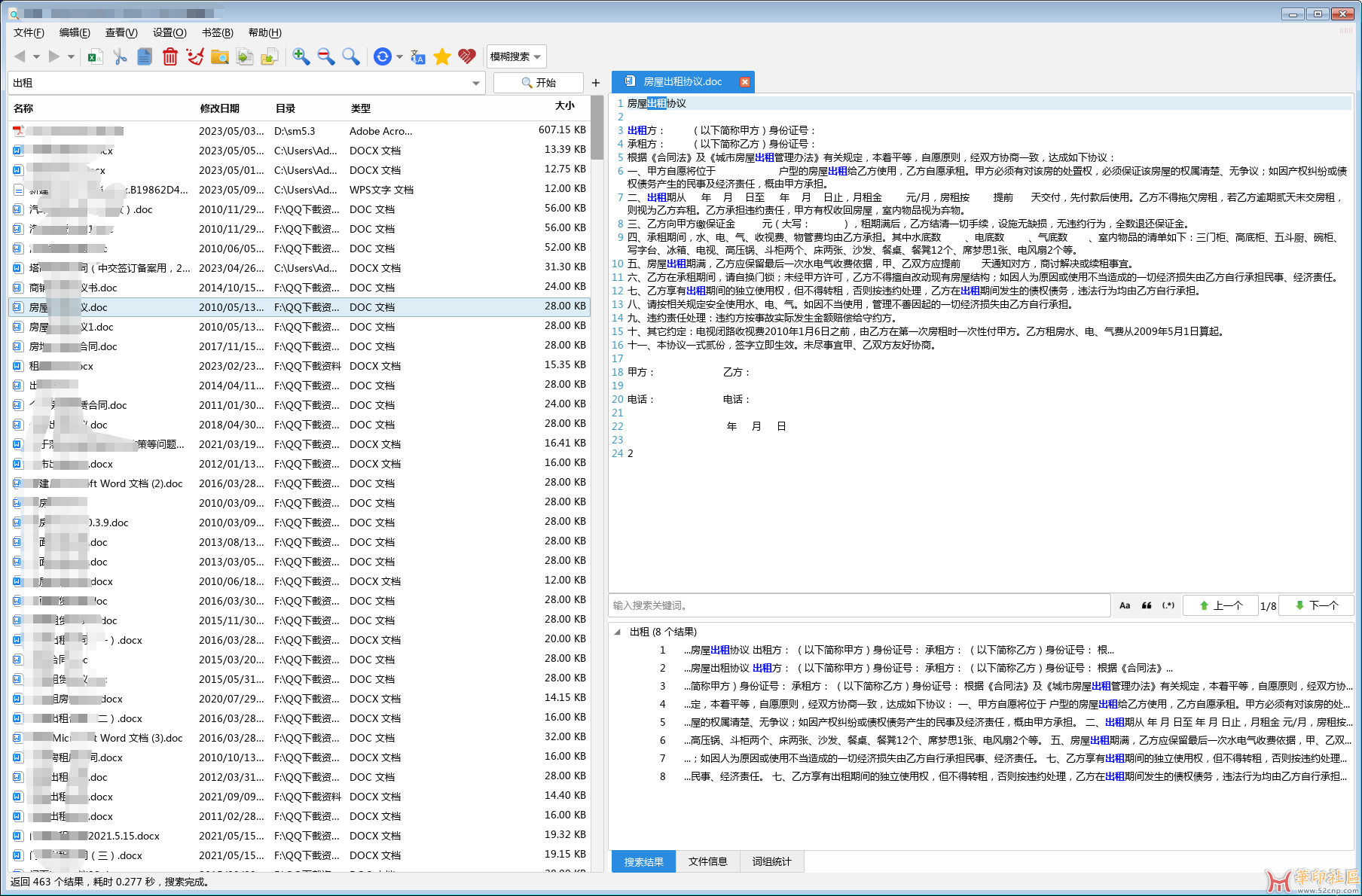Click the back navigation arrow

coord(20,56)
